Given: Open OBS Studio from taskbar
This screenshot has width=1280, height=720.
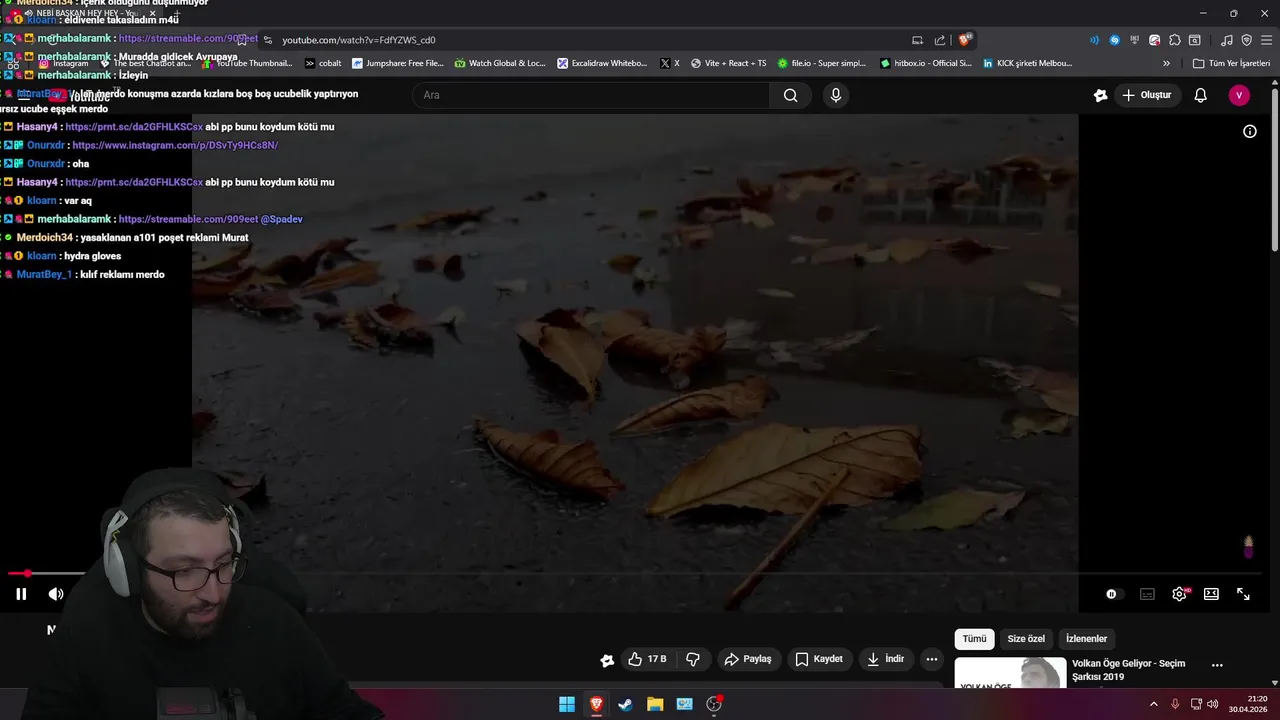Looking at the screenshot, I should [714, 704].
